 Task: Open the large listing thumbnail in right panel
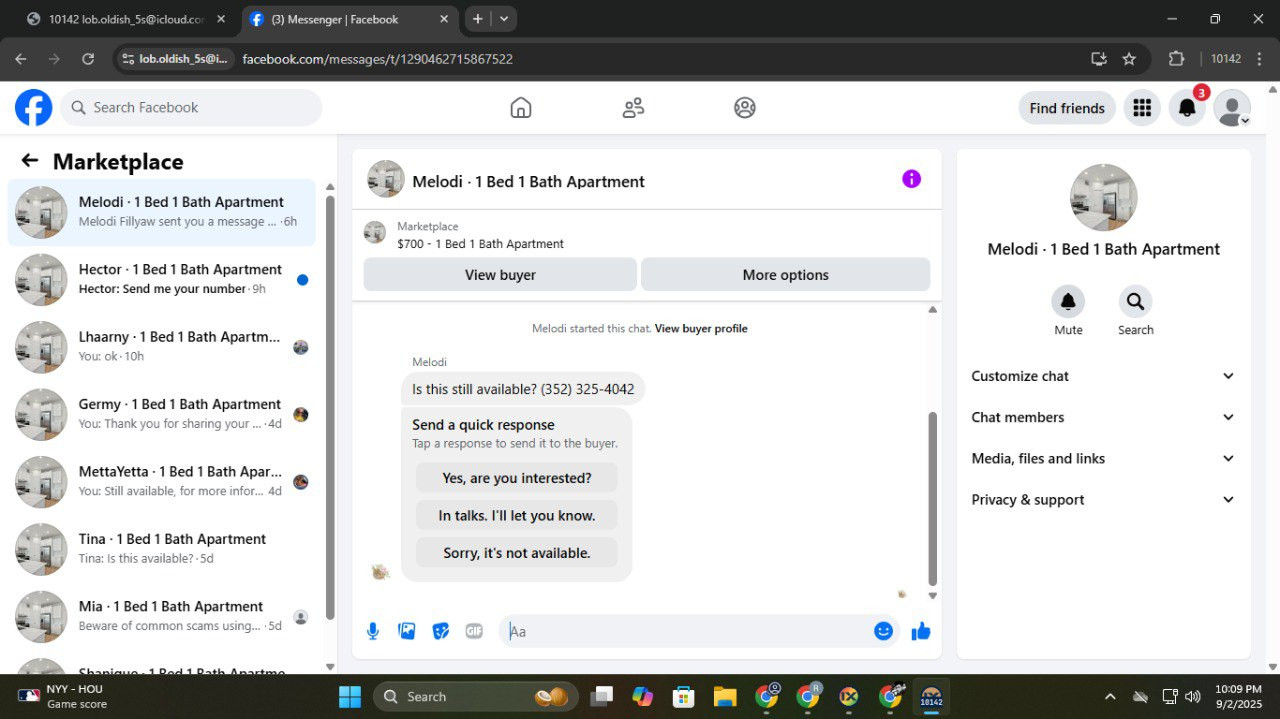[x=1104, y=198]
